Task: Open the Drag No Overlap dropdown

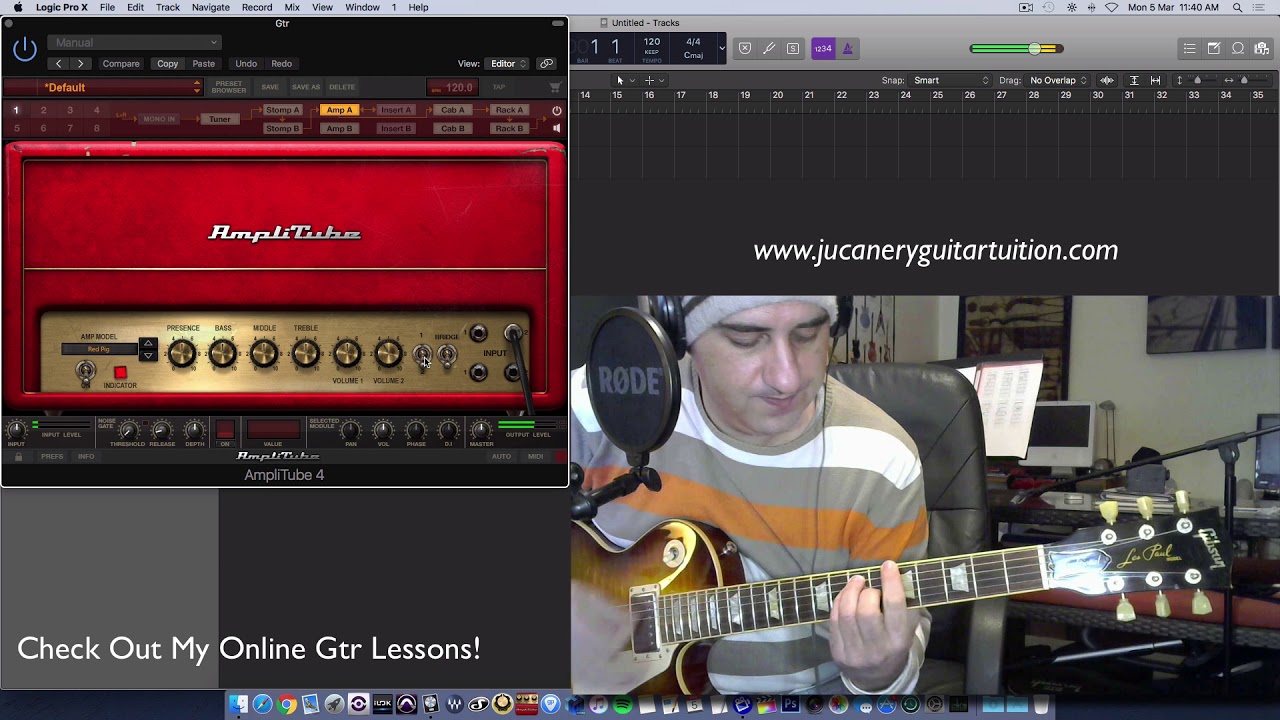Action: [x=1058, y=80]
